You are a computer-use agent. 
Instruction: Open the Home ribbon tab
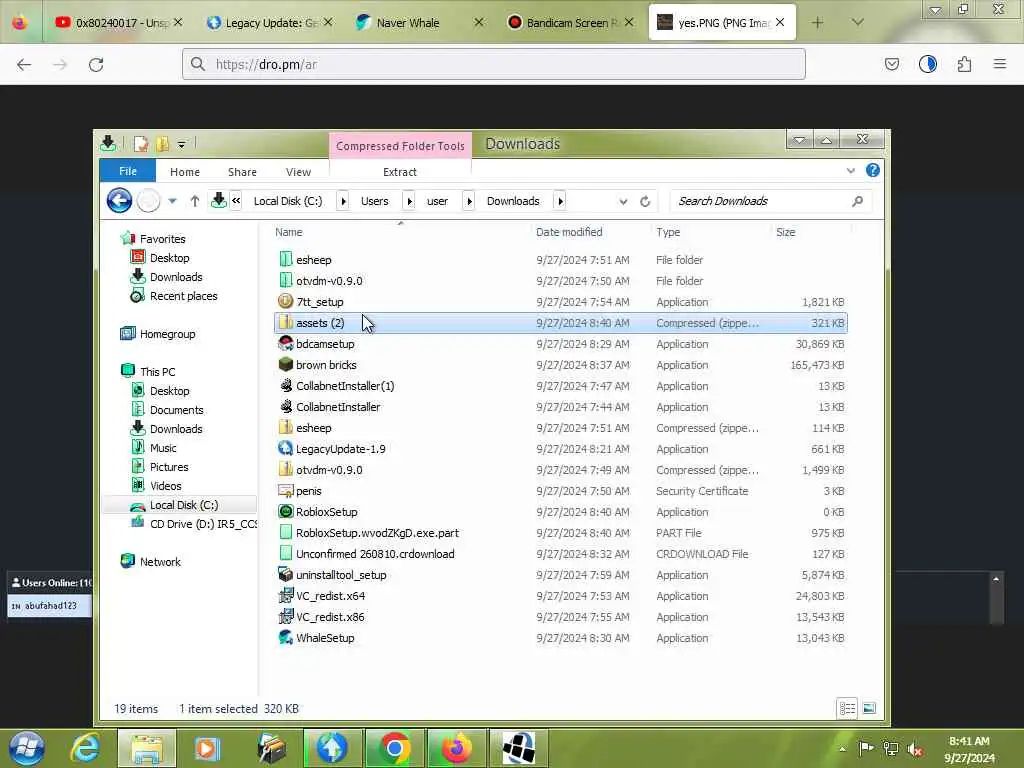[x=185, y=172]
